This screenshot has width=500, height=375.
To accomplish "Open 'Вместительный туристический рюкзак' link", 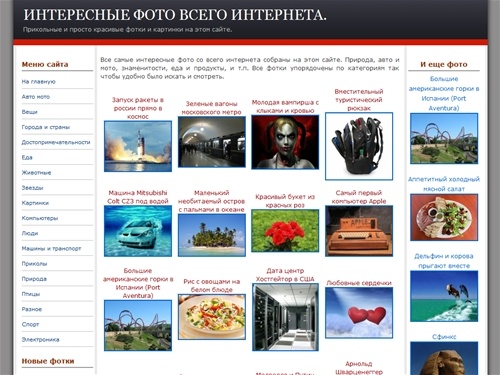I will [x=359, y=100].
